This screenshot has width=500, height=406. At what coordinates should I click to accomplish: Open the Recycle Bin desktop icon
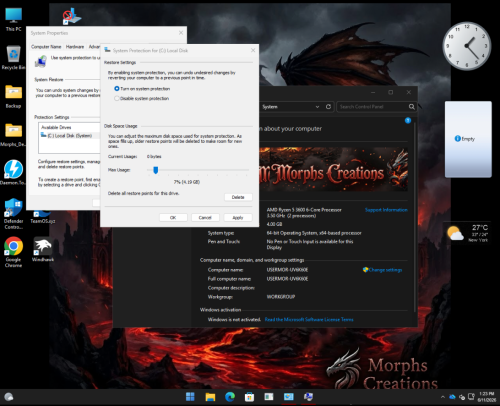[13, 57]
